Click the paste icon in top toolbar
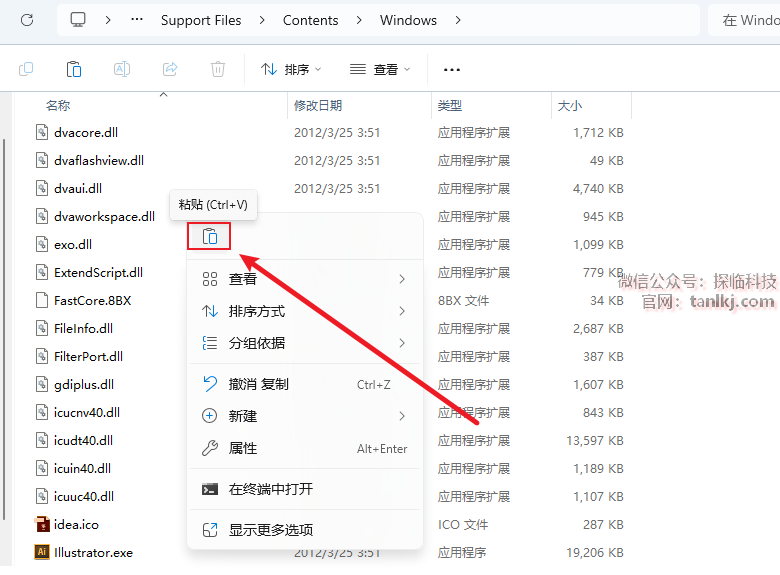This screenshot has height=575, width=780. pos(74,69)
